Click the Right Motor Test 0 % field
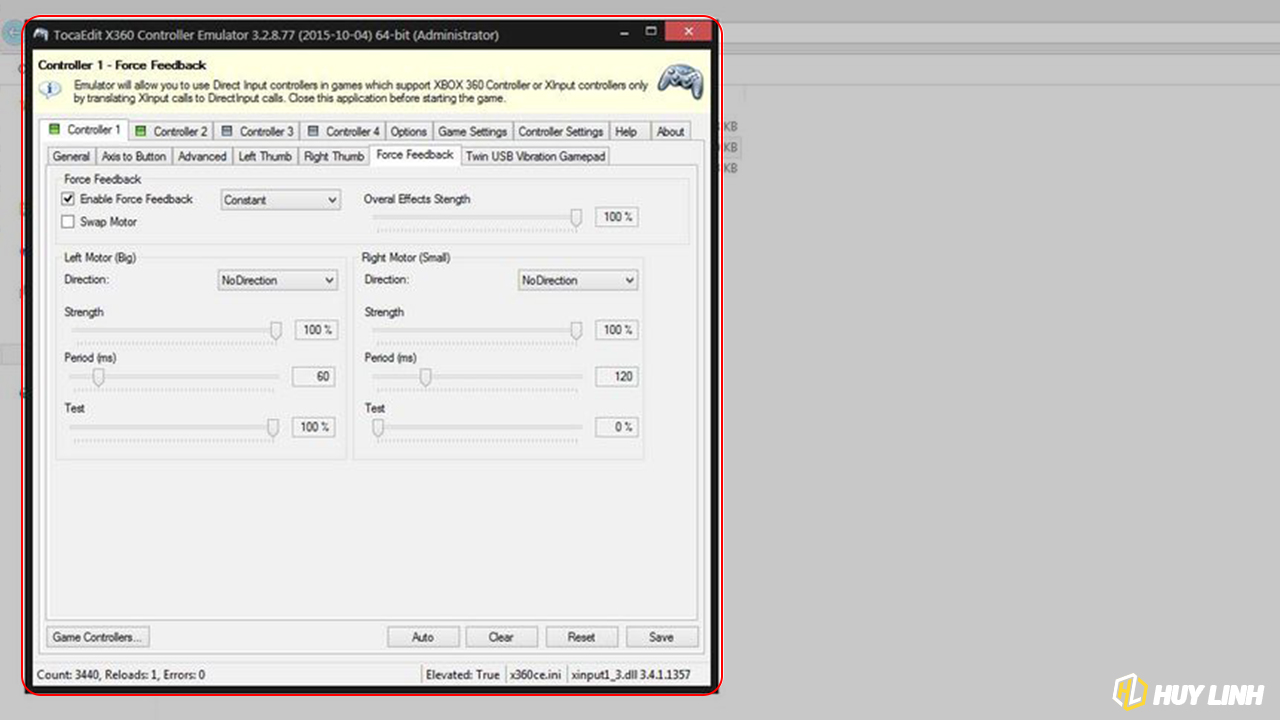 [x=617, y=427]
